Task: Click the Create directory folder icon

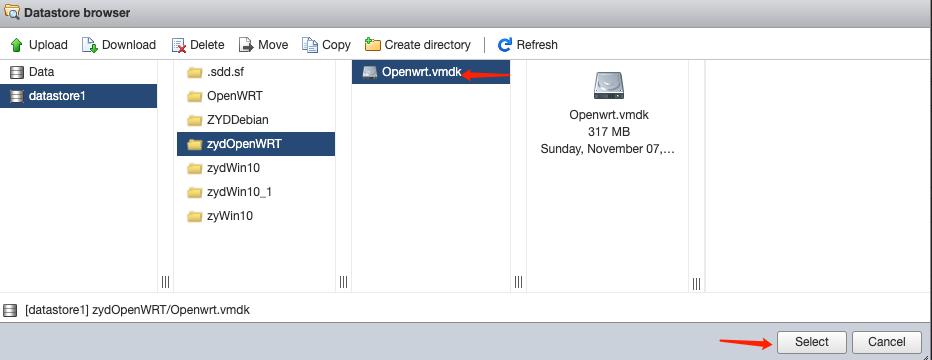Action: (373, 45)
